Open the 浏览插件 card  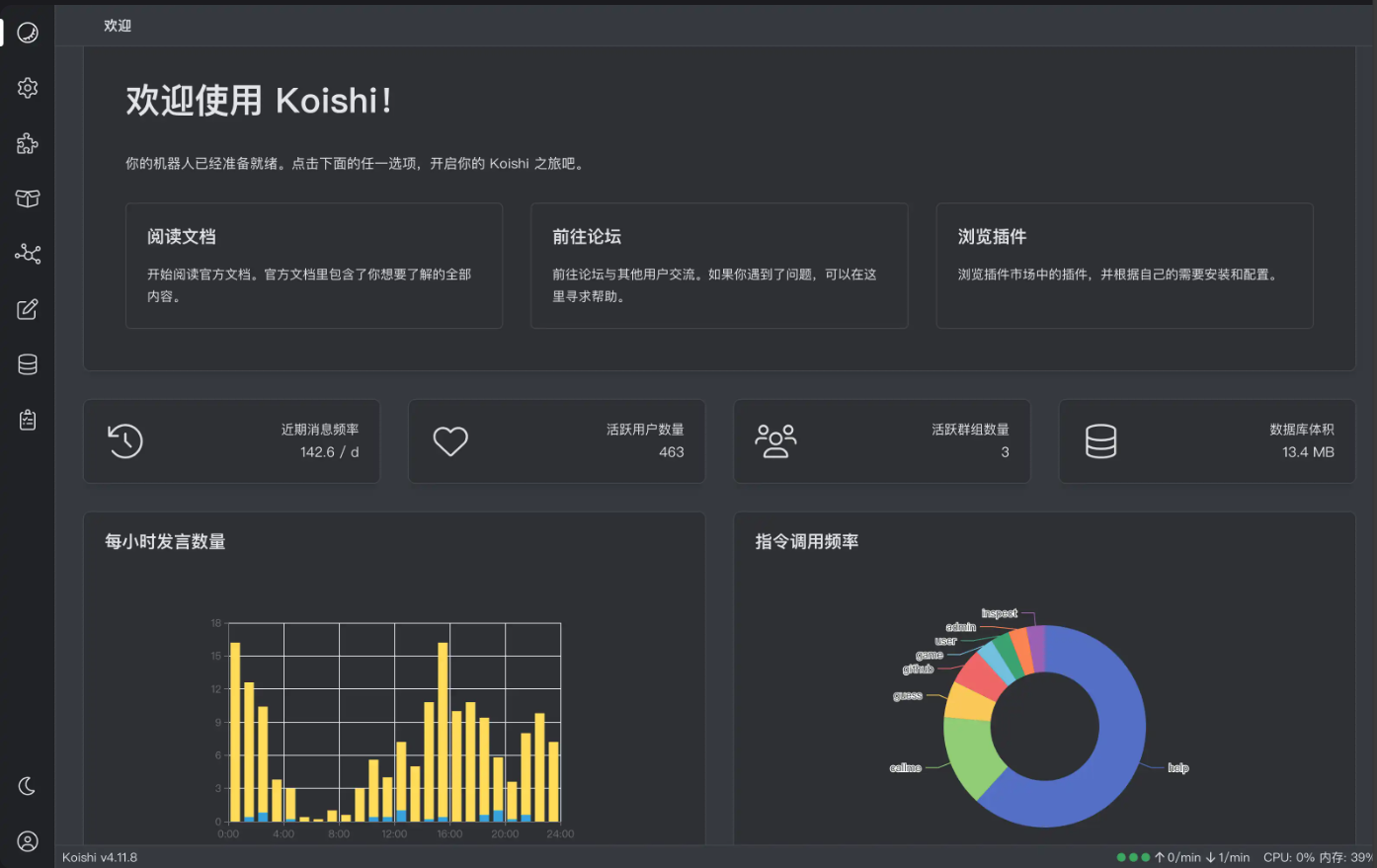pyautogui.click(x=1124, y=266)
